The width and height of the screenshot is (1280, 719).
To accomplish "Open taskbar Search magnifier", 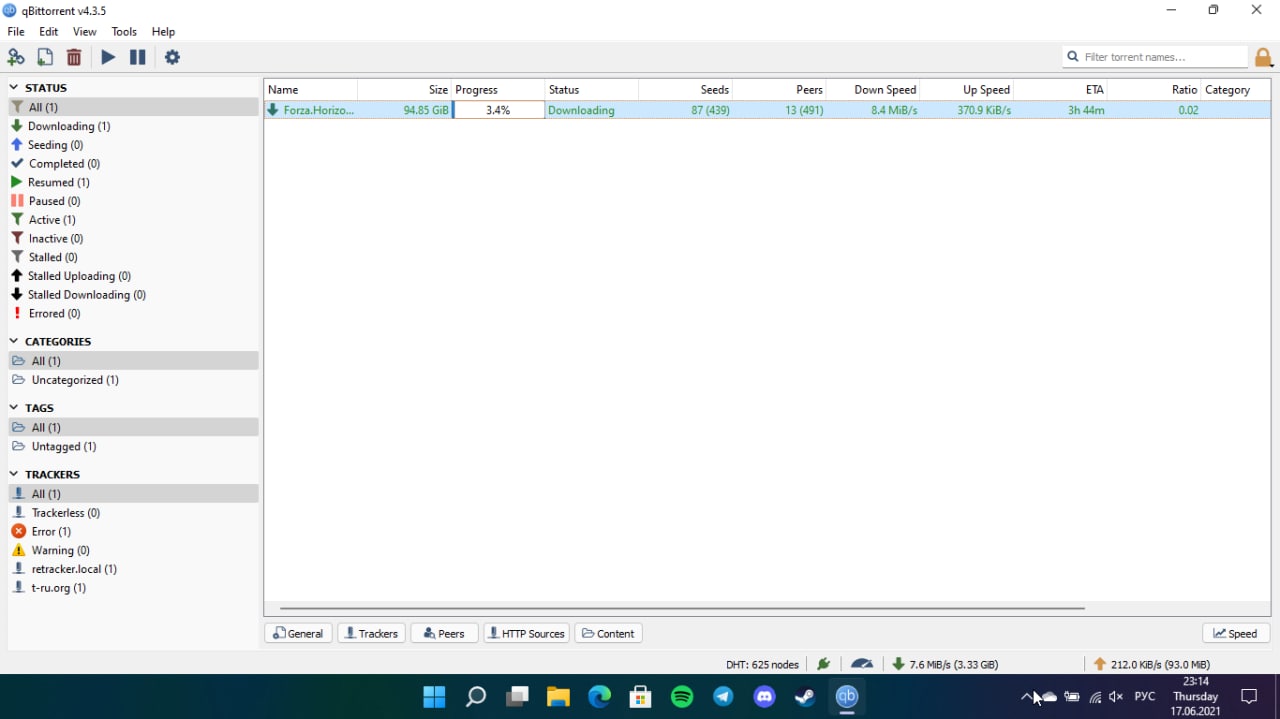I will [x=476, y=697].
